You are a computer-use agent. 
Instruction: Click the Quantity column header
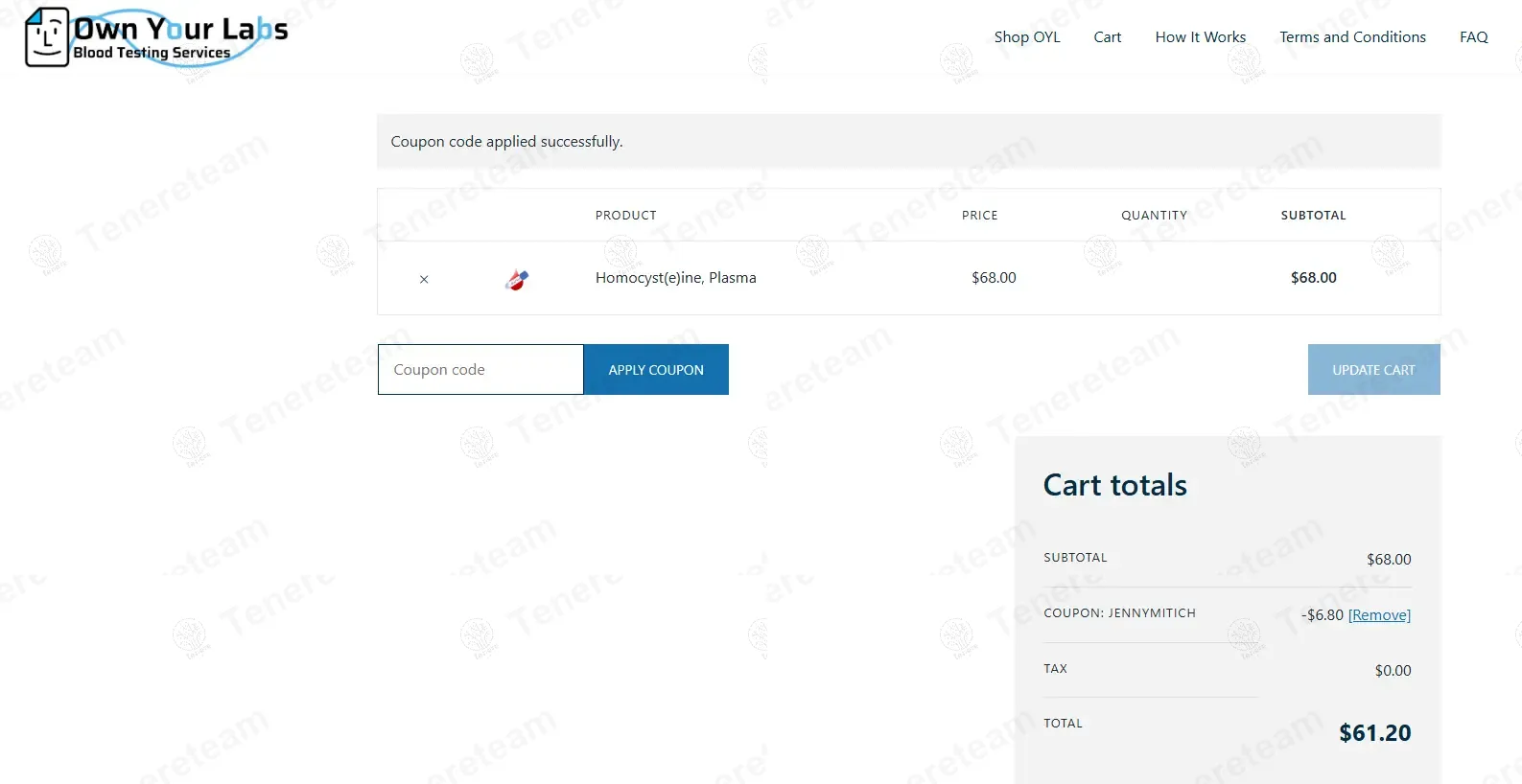click(1154, 216)
